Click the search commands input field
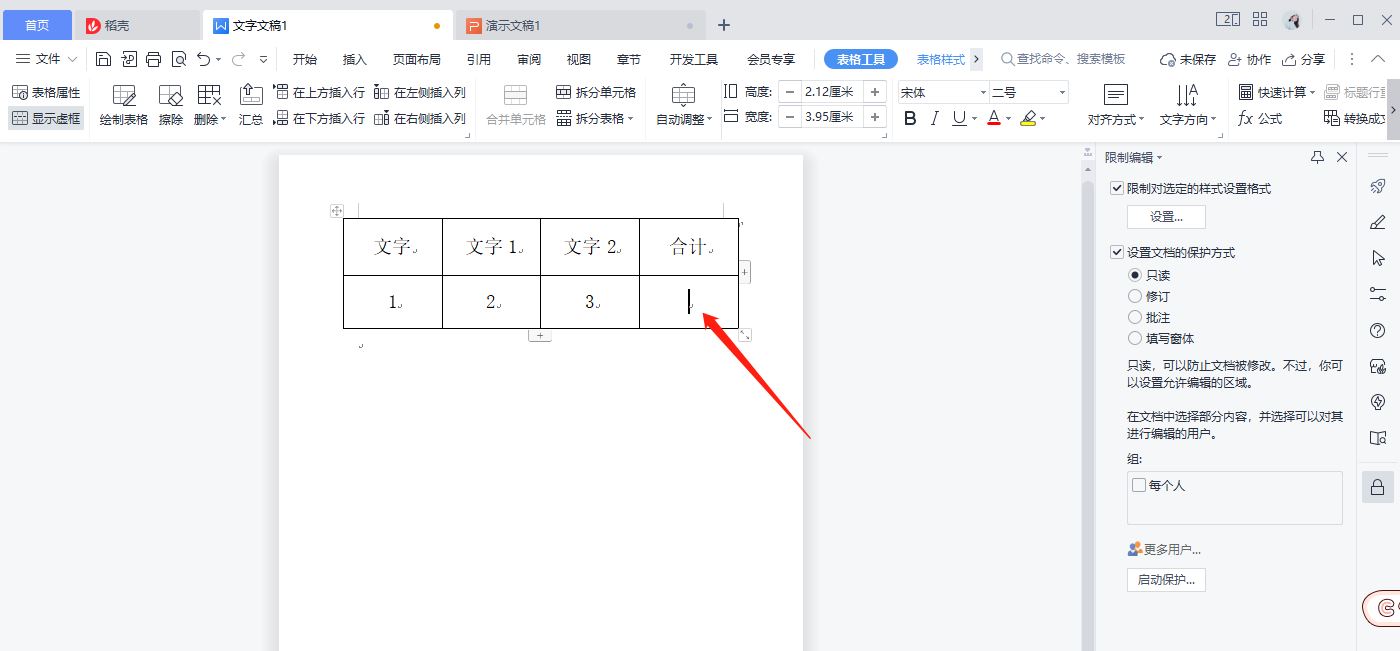Image resolution: width=1400 pixels, height=651 pixels. coord(1064,59)
